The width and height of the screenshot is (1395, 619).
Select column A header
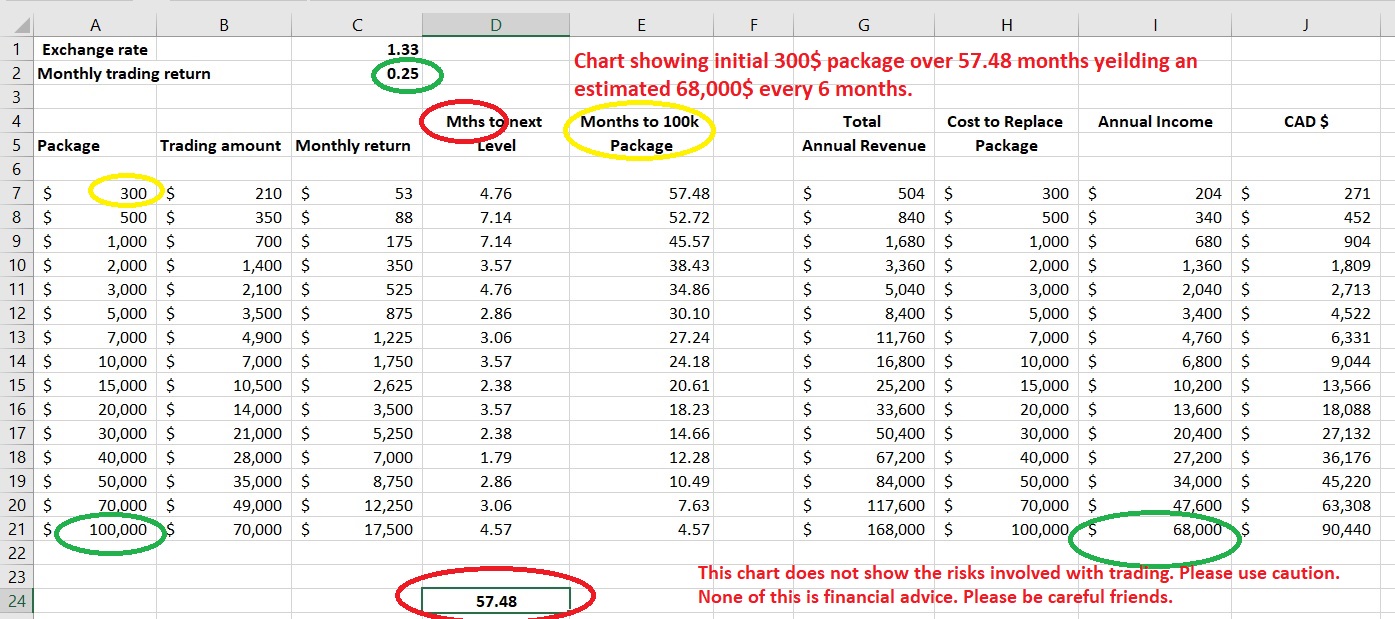94,25
